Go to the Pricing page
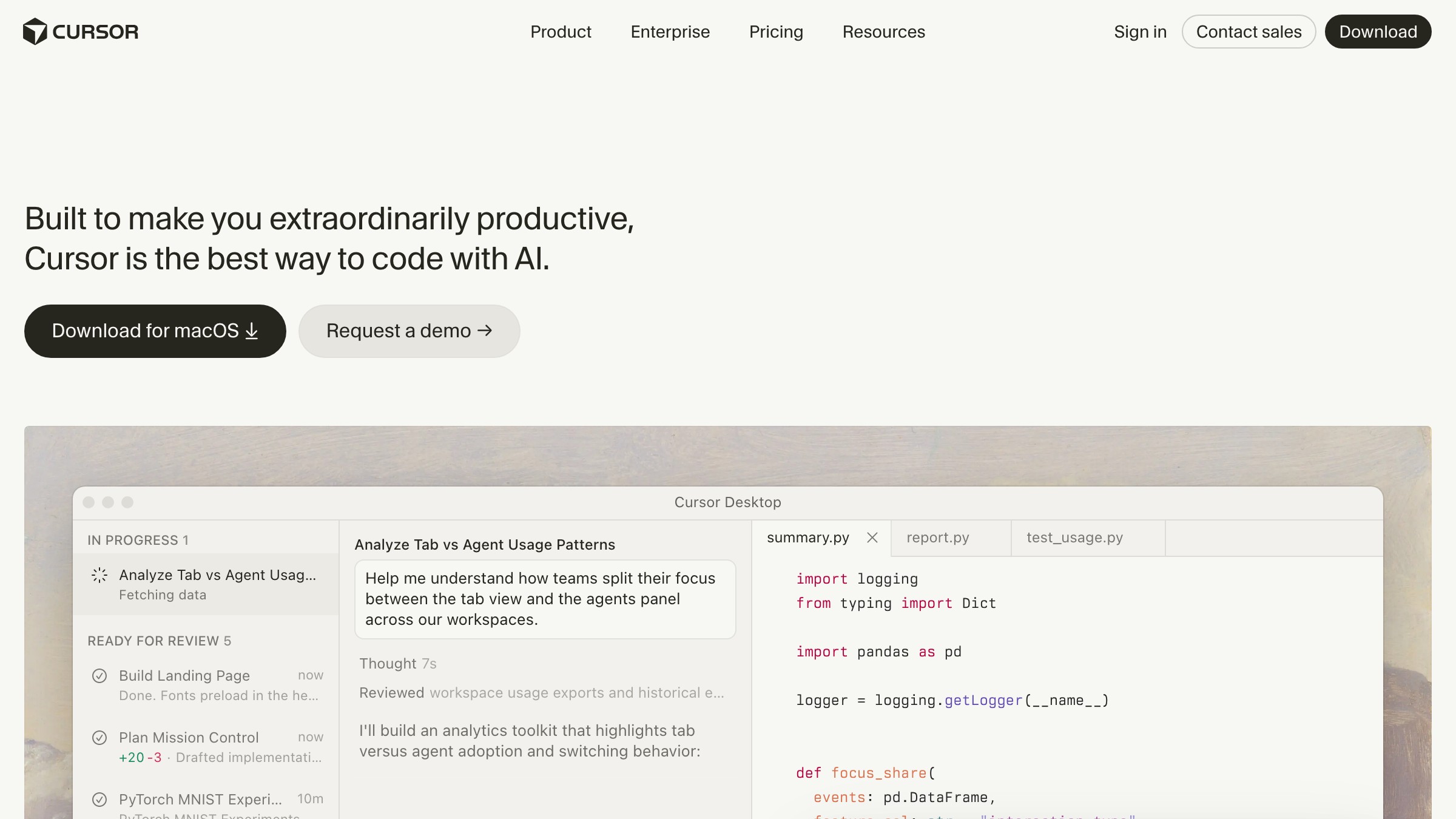 pyautogui.click(x=776, y=32)
